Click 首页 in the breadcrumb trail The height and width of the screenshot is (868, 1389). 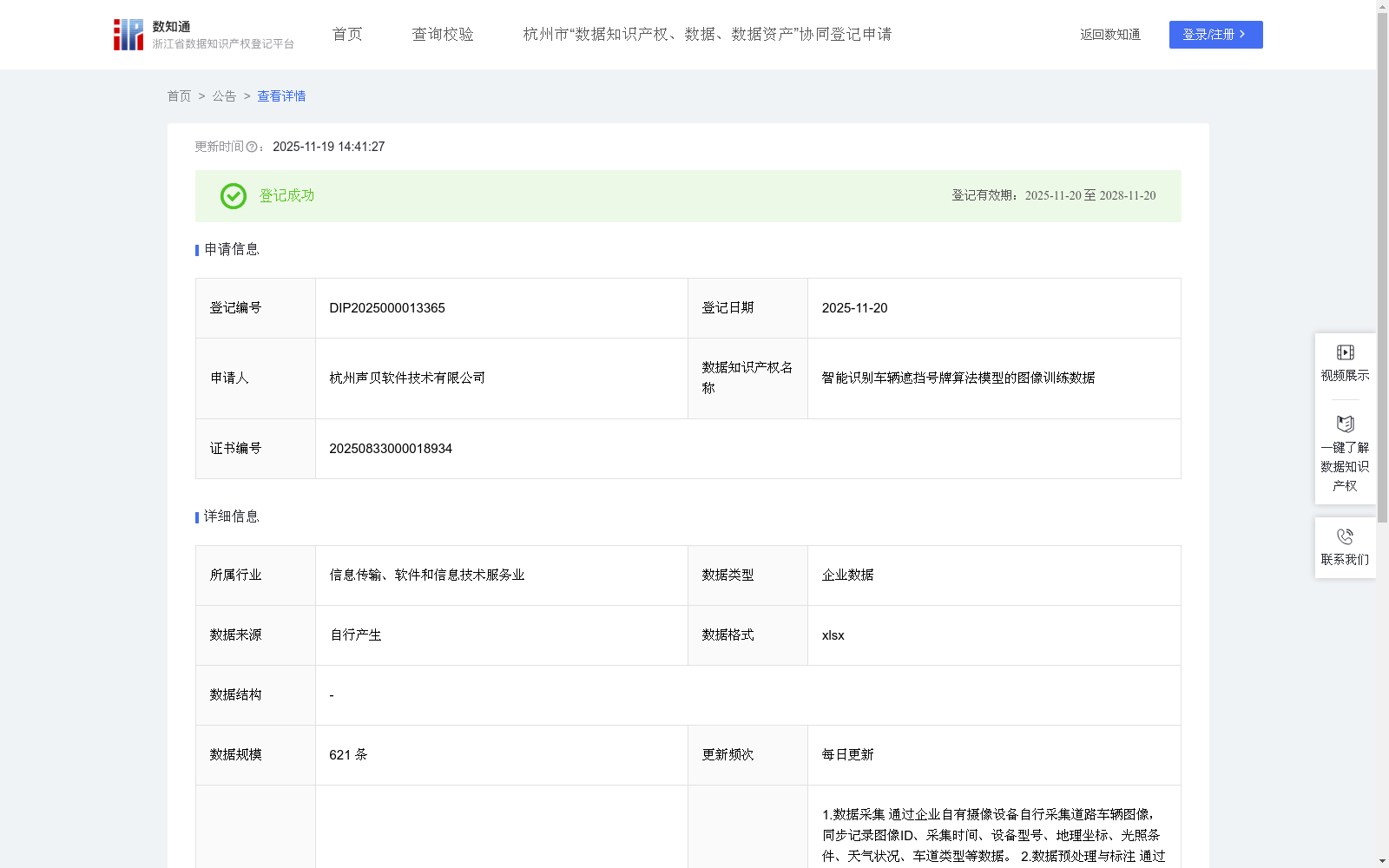180,96
